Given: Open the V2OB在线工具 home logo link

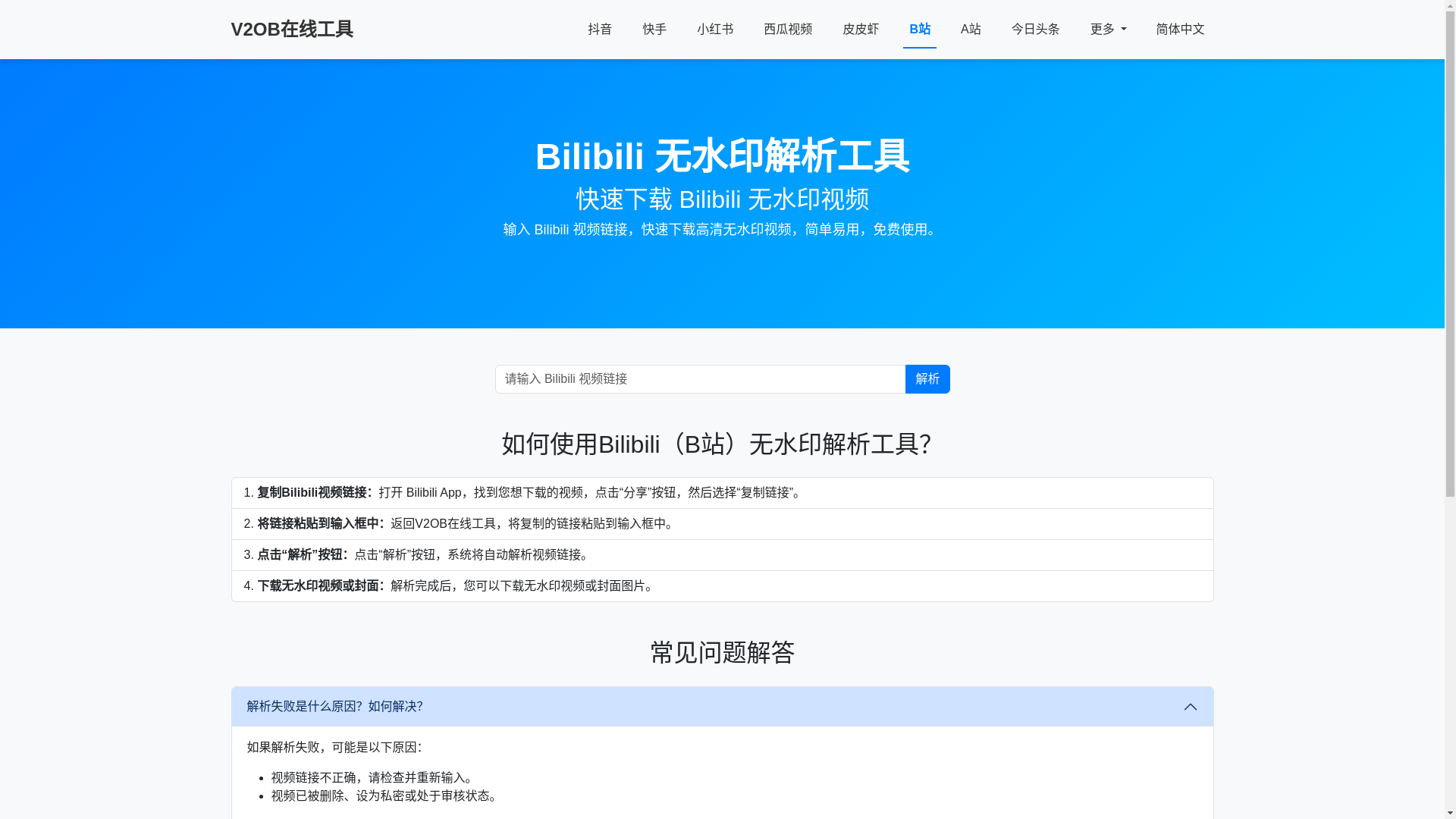Looking at the screenshot, I should point(292,29).
